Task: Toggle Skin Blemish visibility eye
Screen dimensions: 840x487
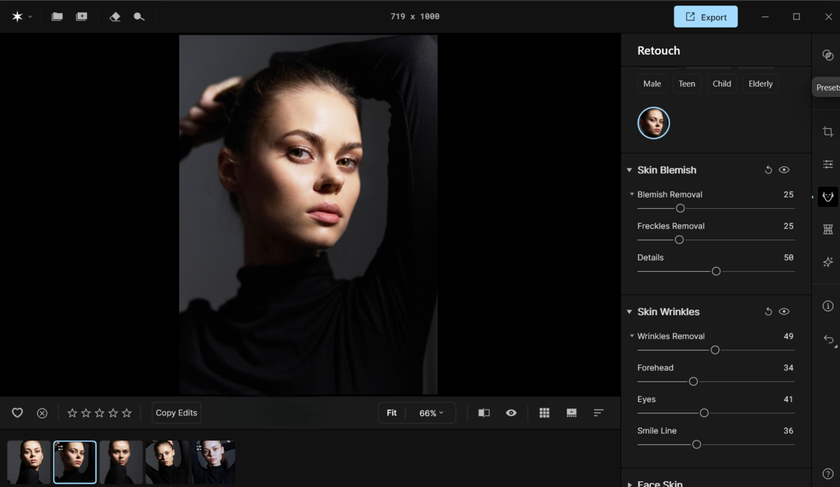Action: click(x=784, y=170)
